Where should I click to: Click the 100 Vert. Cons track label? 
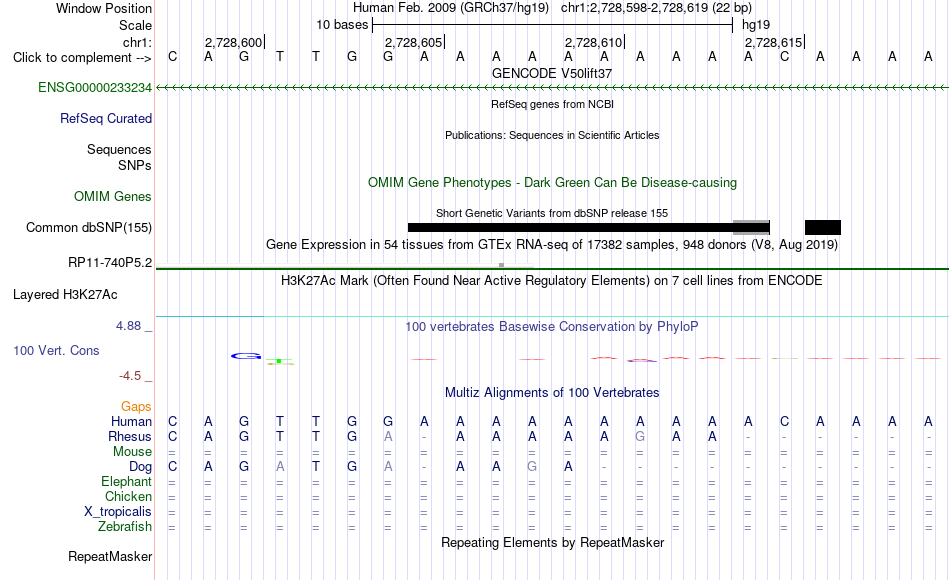pos(56,350)
